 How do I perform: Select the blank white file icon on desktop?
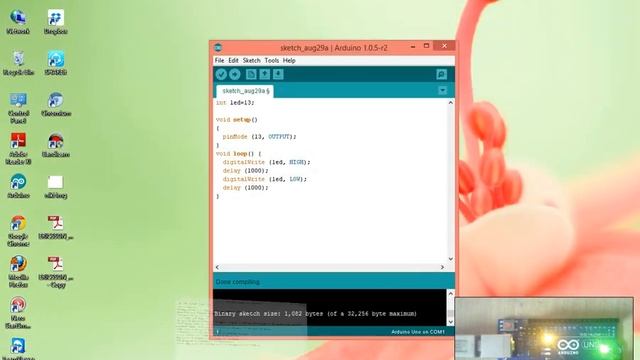pos(56,186)
